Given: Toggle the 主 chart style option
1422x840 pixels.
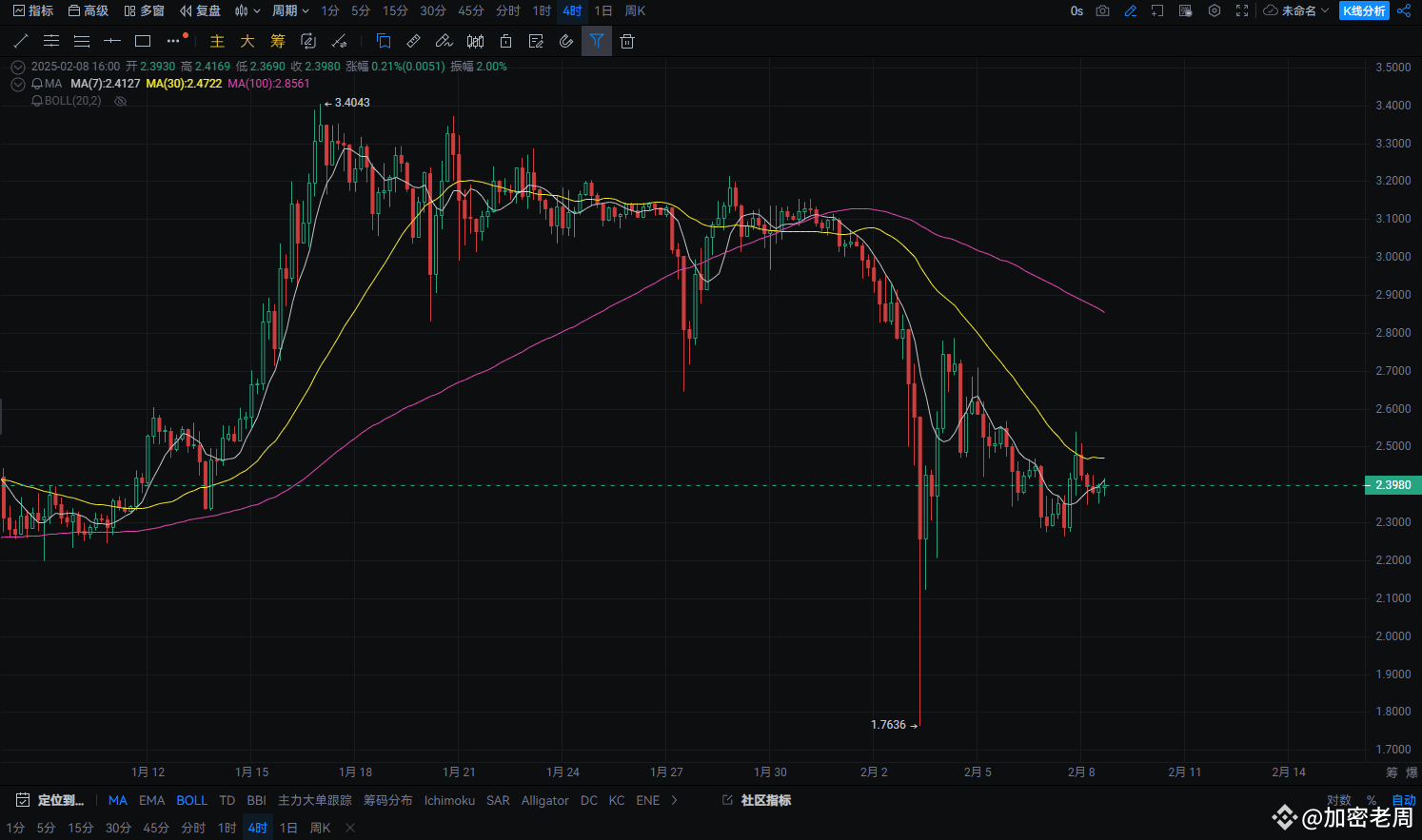Looking at the screenshot, I should (x=217, y=41).
